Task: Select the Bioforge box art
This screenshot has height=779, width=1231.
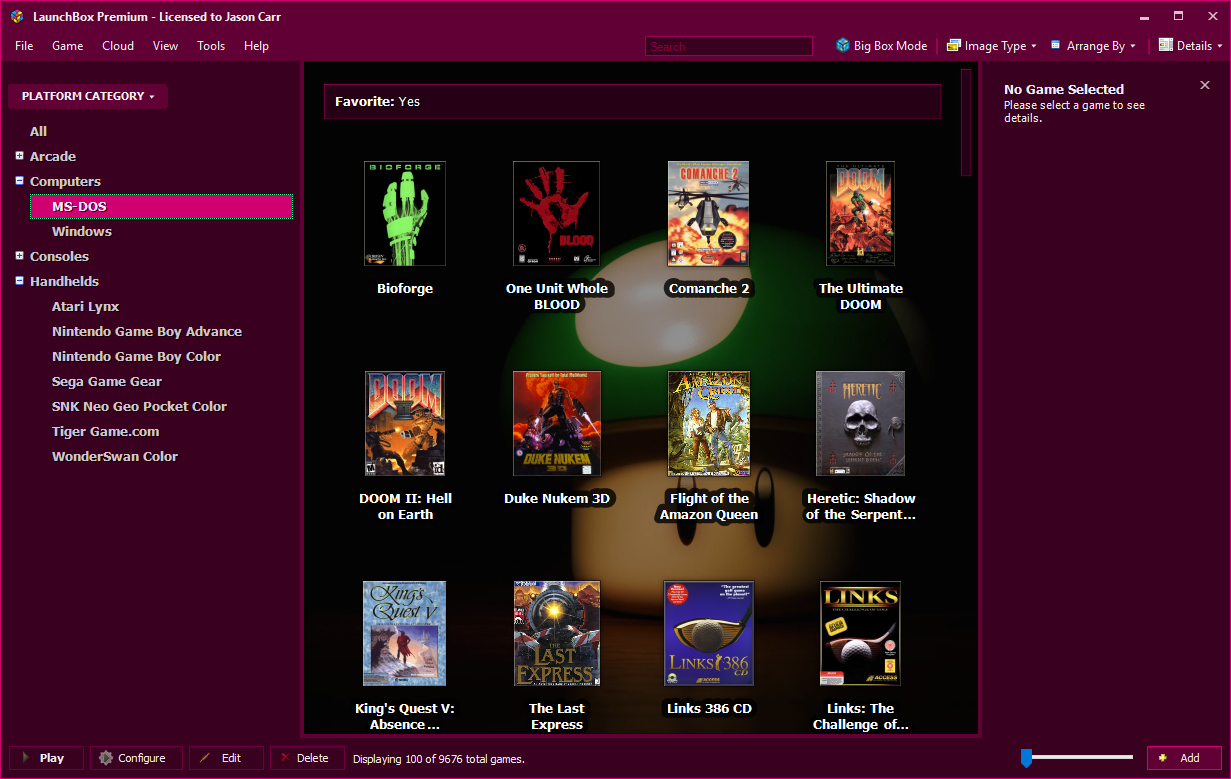Action: pos(405,214)
